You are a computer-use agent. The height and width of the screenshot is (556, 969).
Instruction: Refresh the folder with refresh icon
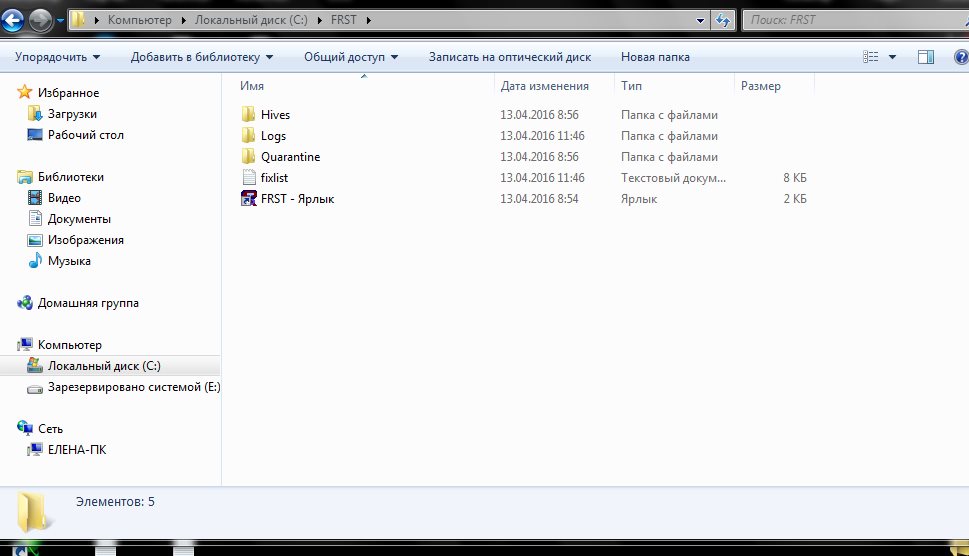(722, 20)
